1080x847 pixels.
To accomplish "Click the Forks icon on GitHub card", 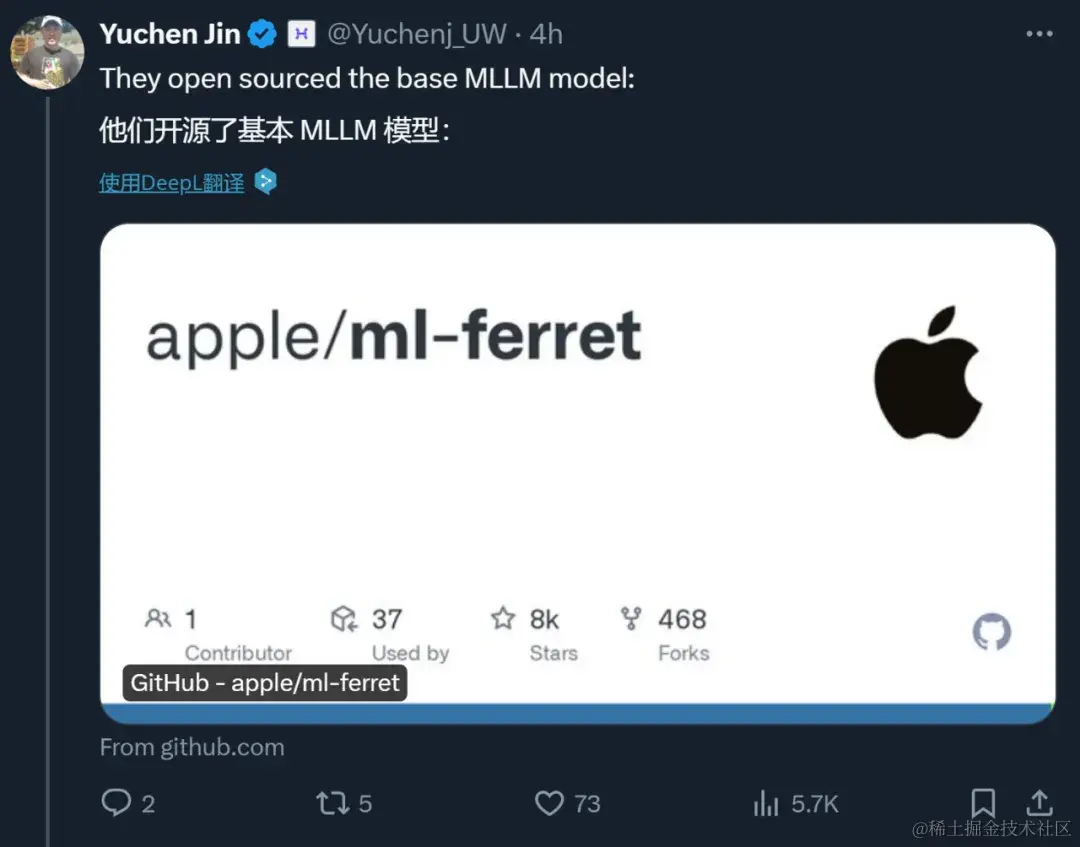I will coord(631,618).
